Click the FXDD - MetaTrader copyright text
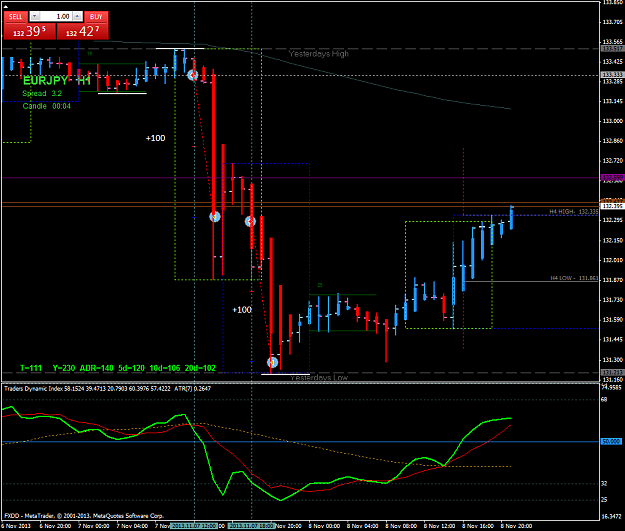 [x=84, y=515]
